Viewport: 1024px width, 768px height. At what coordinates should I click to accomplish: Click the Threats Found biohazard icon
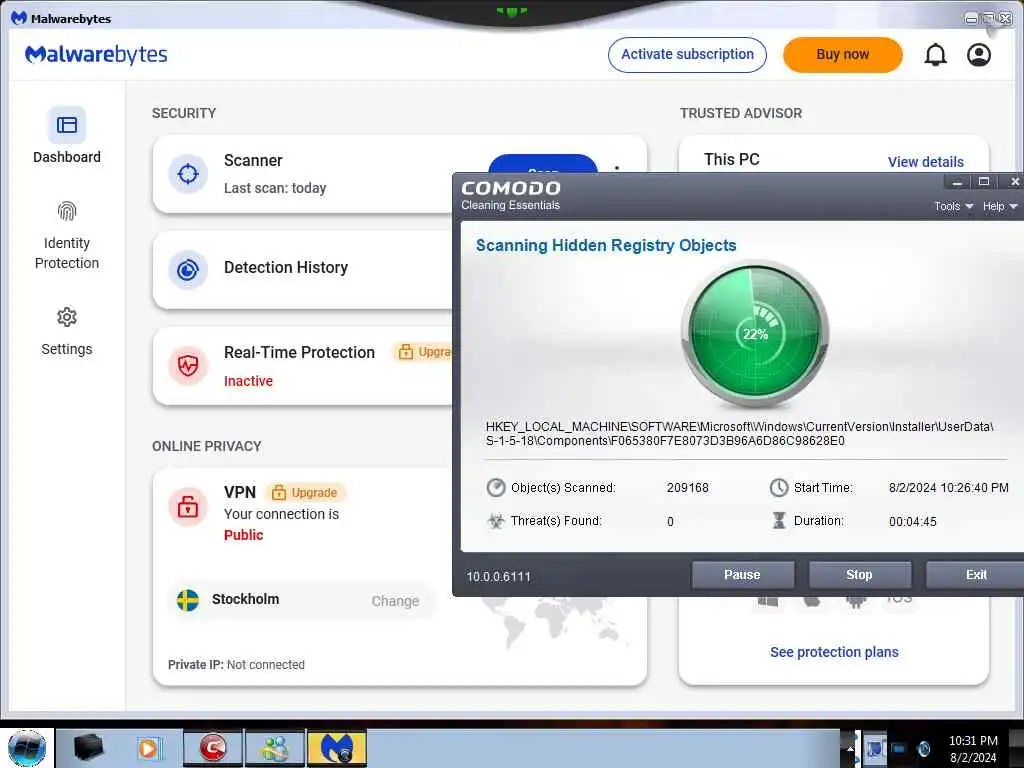coord(496,521)
